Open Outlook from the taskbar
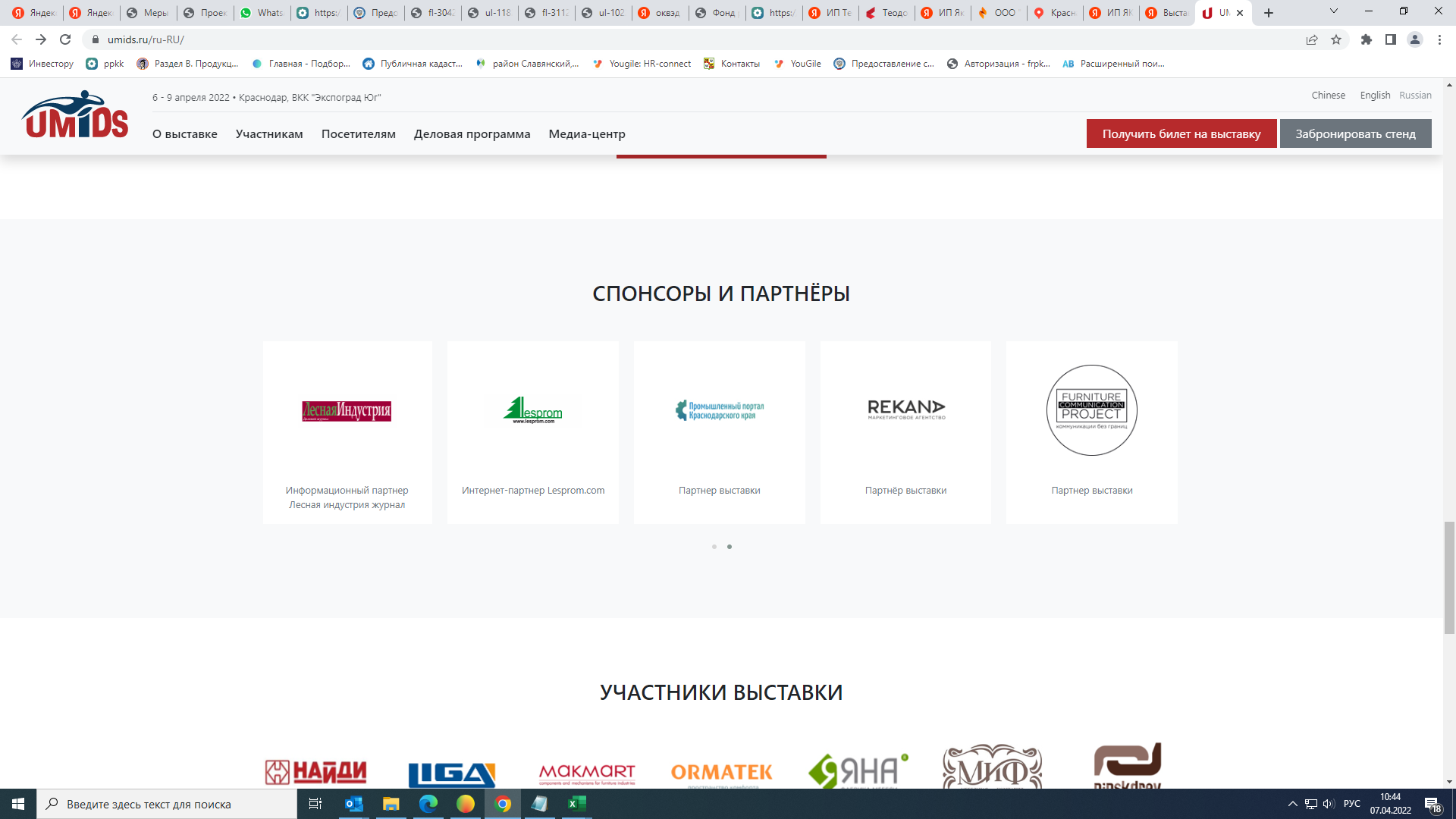This screenshot has height=819, width=1456. point(354,804)
